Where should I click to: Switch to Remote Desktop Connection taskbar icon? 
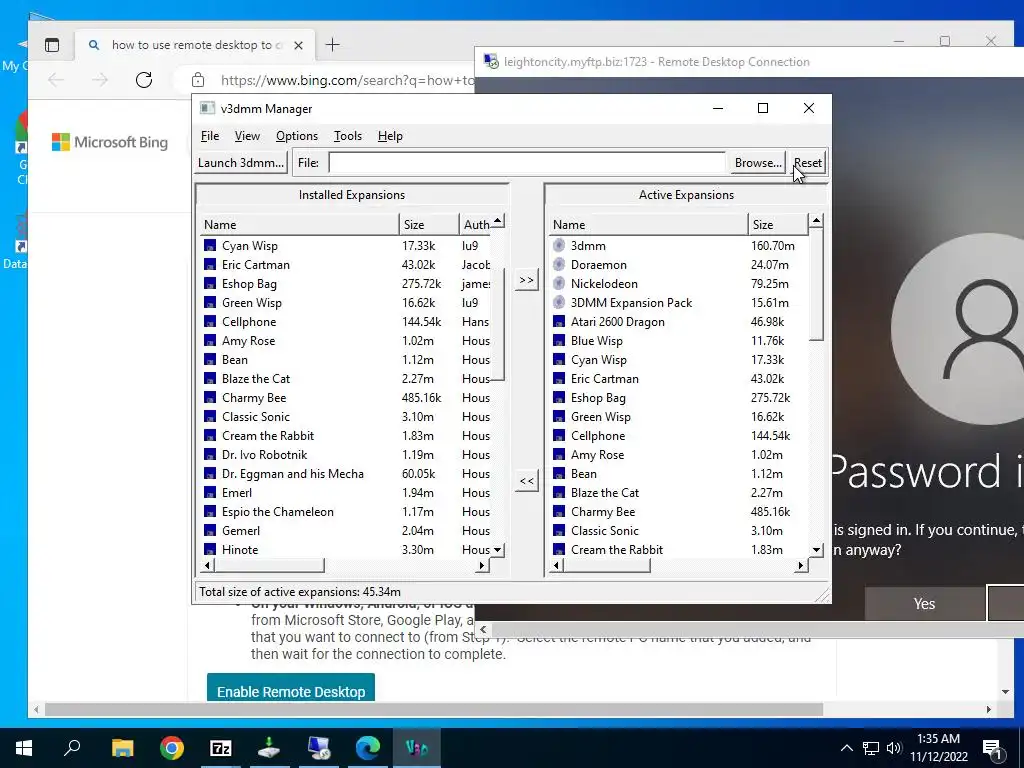point(319,748)
